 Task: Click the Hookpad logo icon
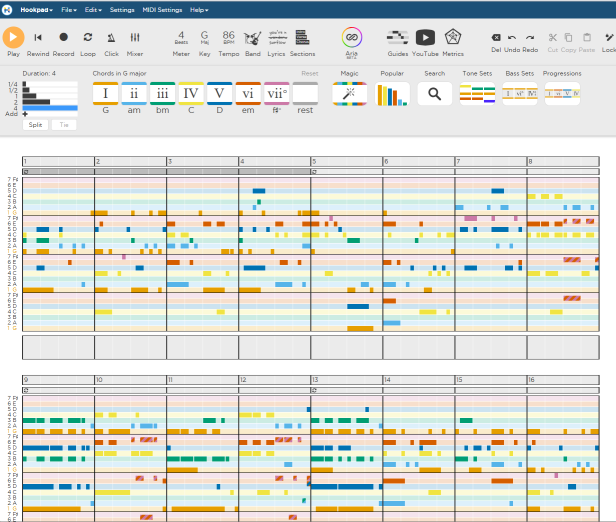(7, 10)
